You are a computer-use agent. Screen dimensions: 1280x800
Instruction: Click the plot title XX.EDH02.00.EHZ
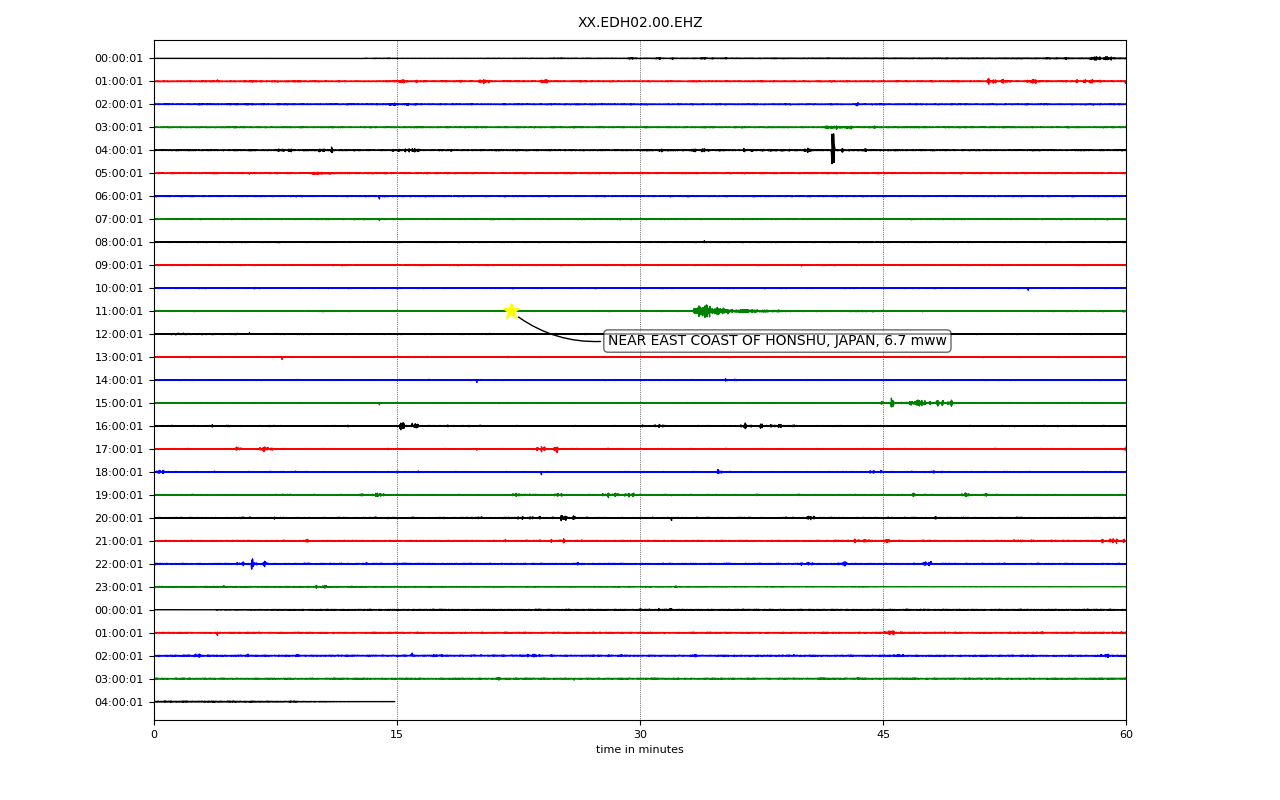pyautogui.click(x=640, y=22)
